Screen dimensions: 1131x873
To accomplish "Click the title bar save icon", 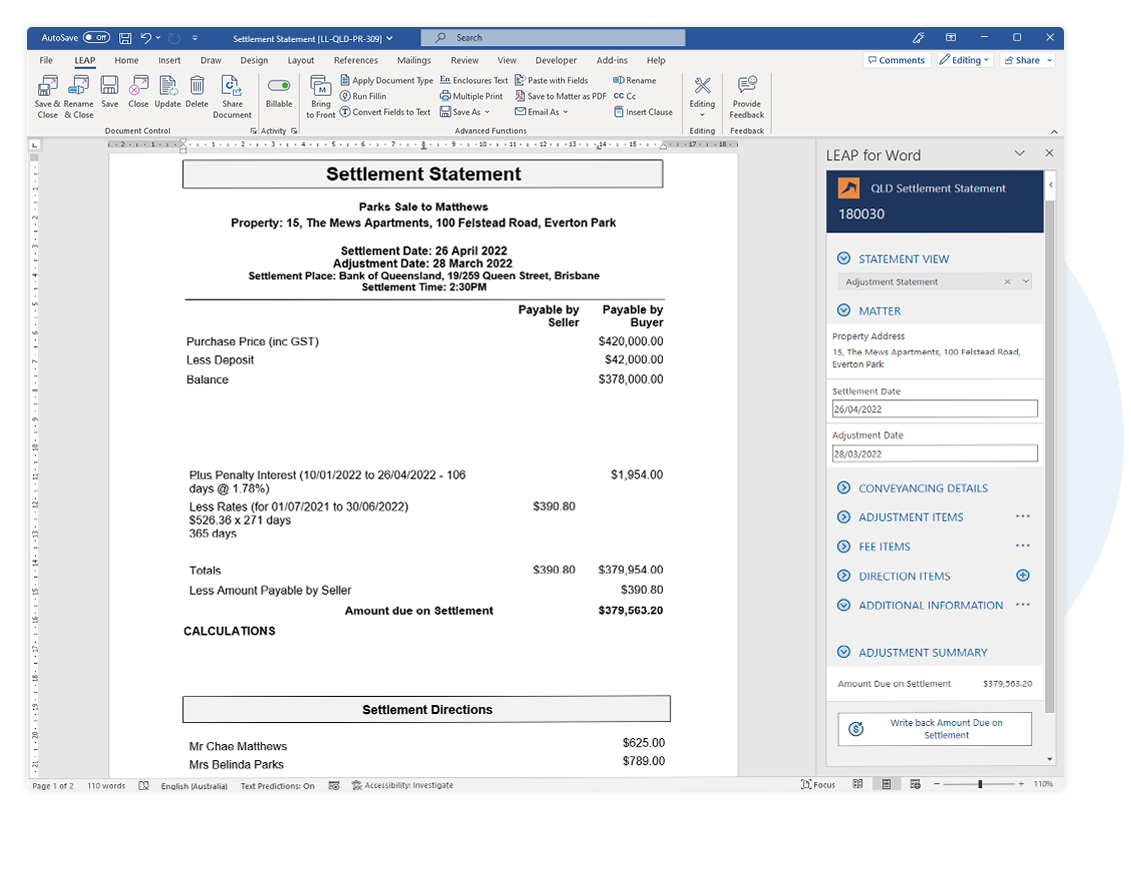I will [x=126, y=38].
